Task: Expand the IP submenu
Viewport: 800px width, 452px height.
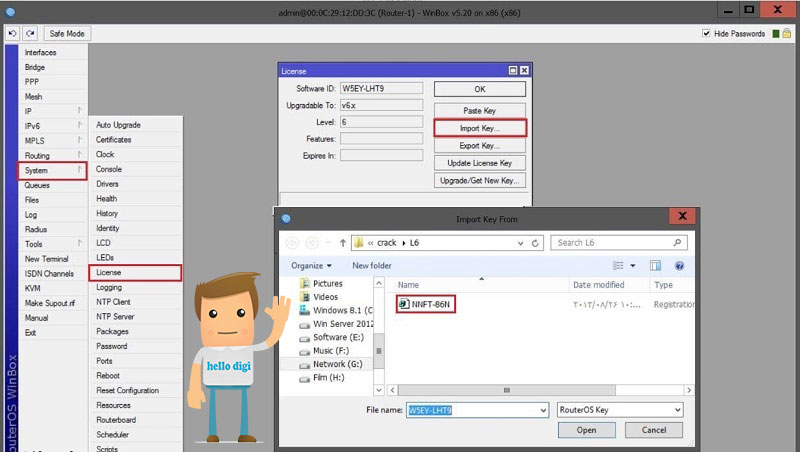Action: 80,110
